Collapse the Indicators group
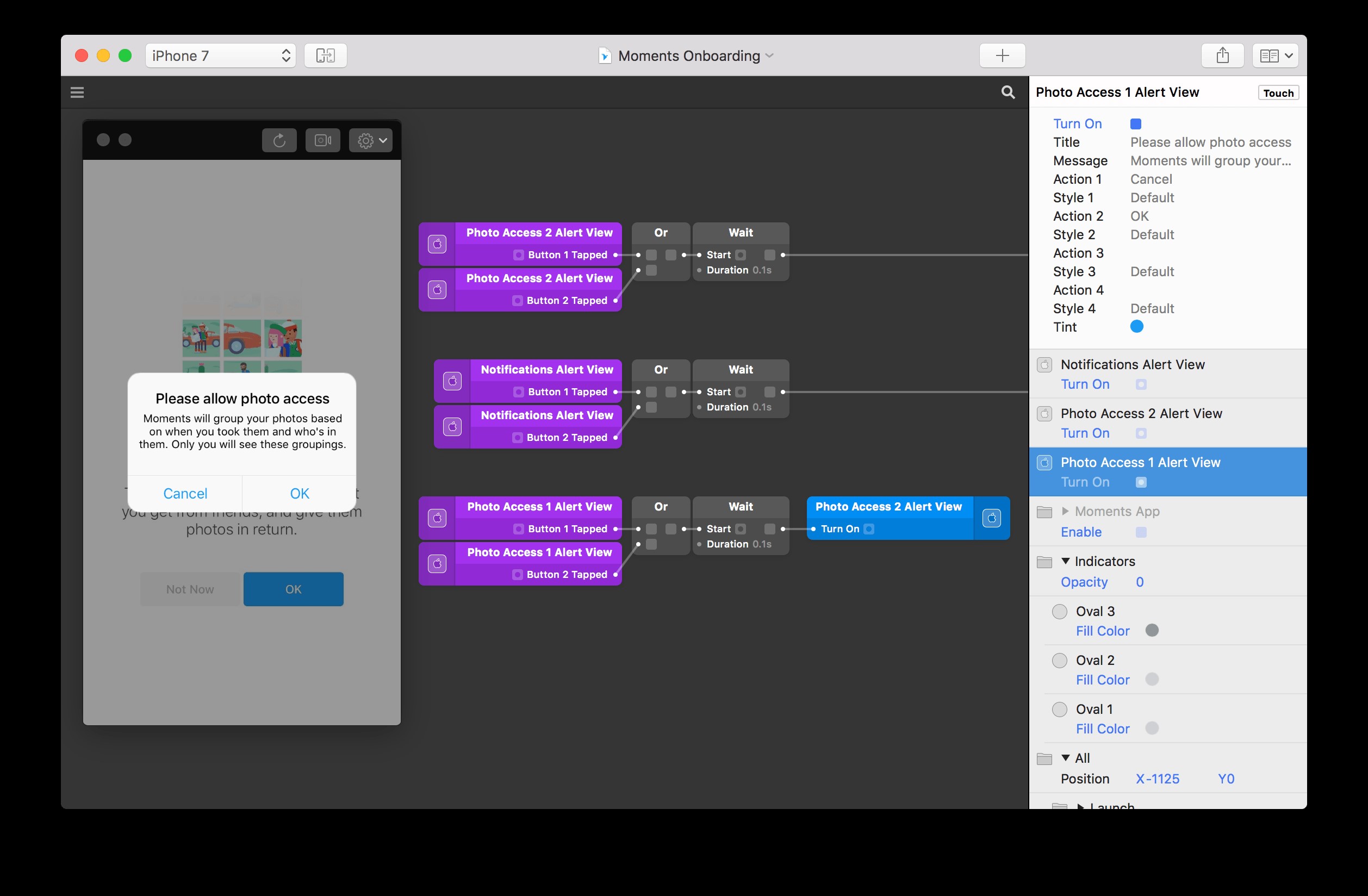The image size is (1368, 896). point(1065,561)
